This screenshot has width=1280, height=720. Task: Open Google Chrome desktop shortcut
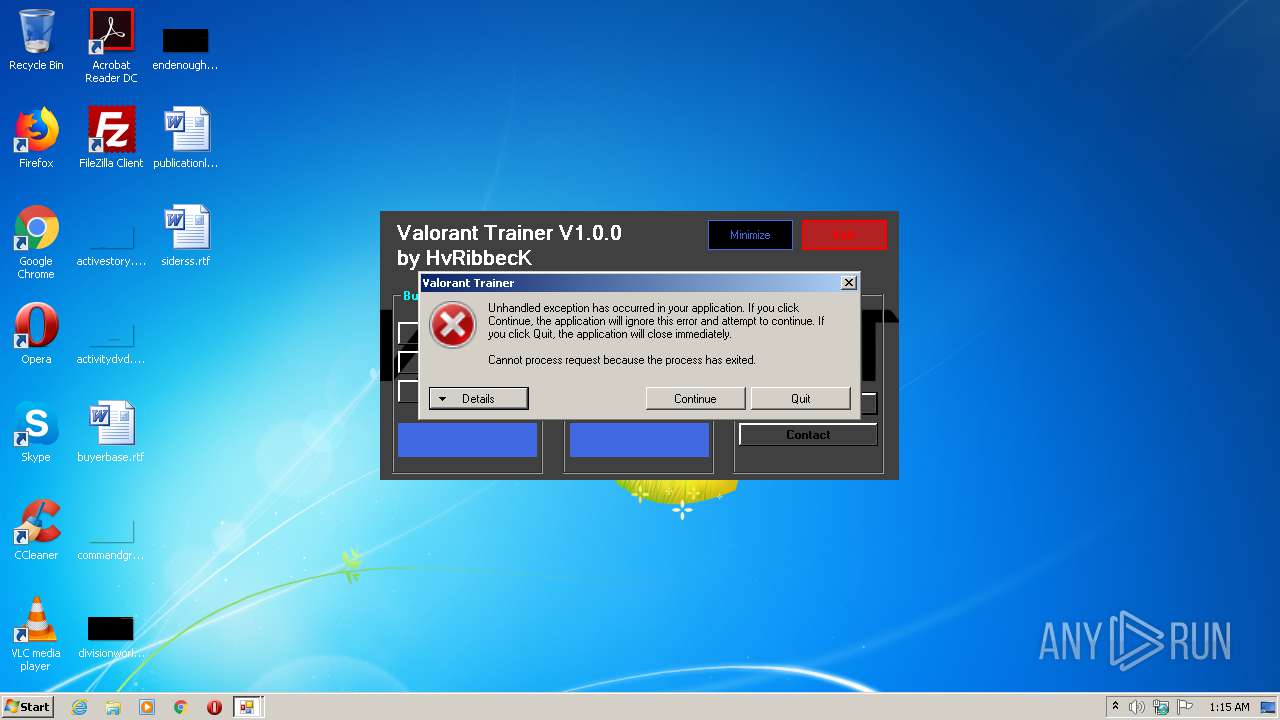pyautogui.click(x=36, y=242)
